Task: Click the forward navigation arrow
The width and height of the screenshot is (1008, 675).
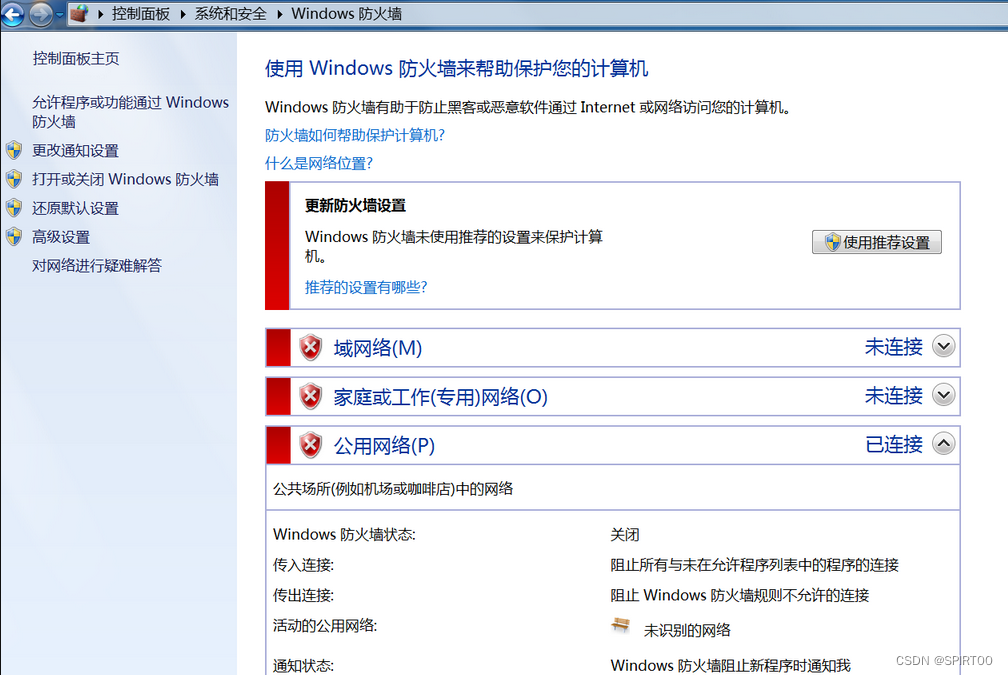Action: [x=41, y=14]
